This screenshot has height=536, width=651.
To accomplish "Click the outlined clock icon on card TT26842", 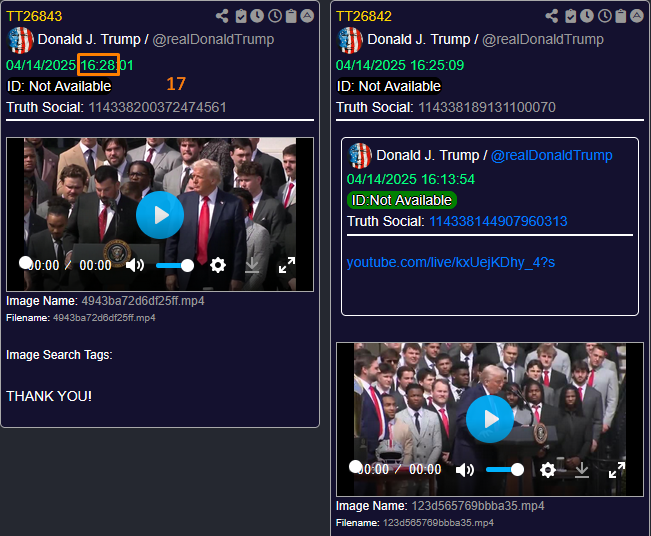I will pos(604,16).
